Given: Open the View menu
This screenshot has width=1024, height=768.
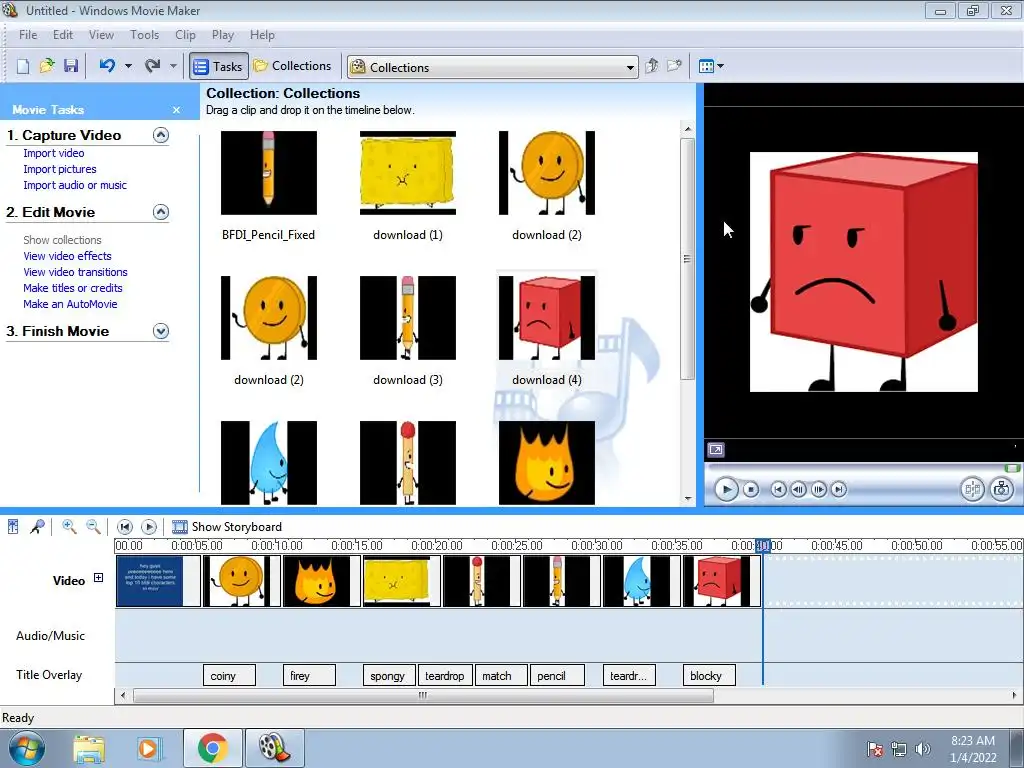Looking at the screenshot, I should (x=101, y=35).
